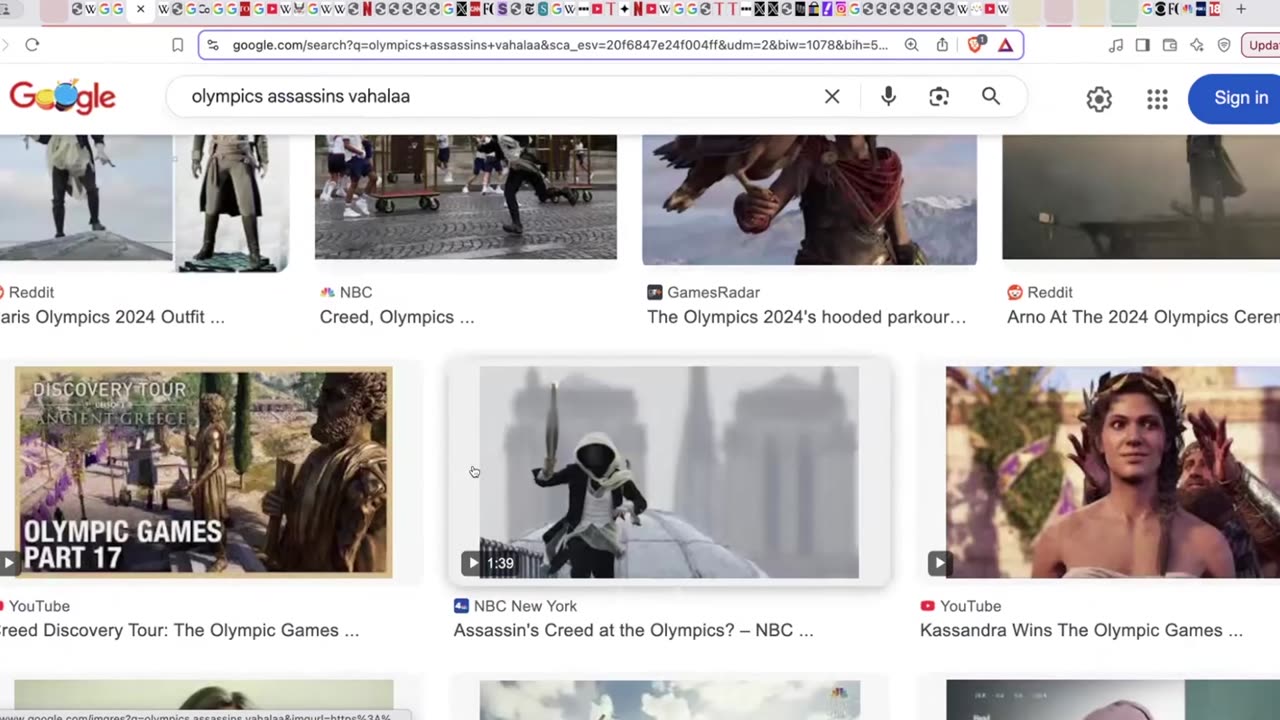Image resolution: width=1280 pixels, height=720 pixels.
Task: Click the Reddit label above Arno title
Action: (x=1040, y=292)
